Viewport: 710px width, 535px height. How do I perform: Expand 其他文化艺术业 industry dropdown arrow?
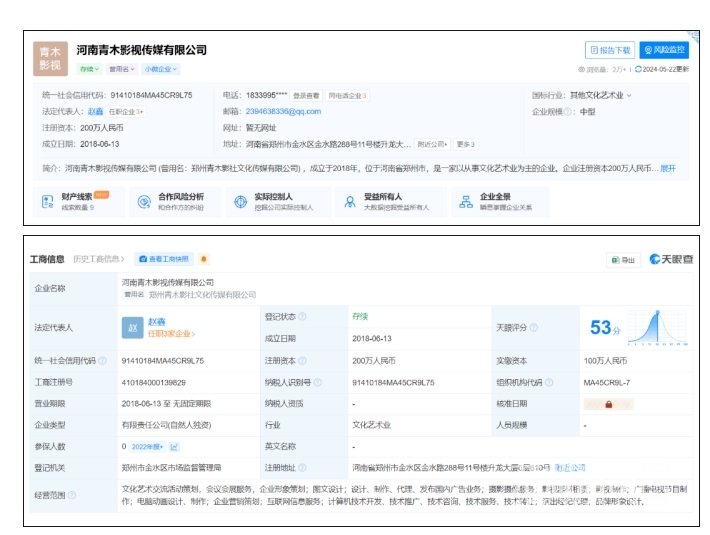629,96
